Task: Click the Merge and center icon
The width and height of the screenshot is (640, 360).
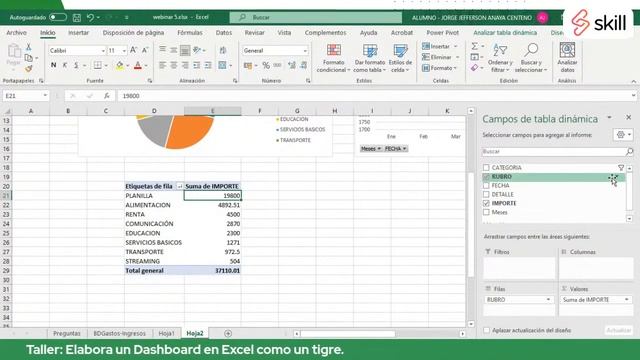Action: pyautogui.click(x=222, y=65)
